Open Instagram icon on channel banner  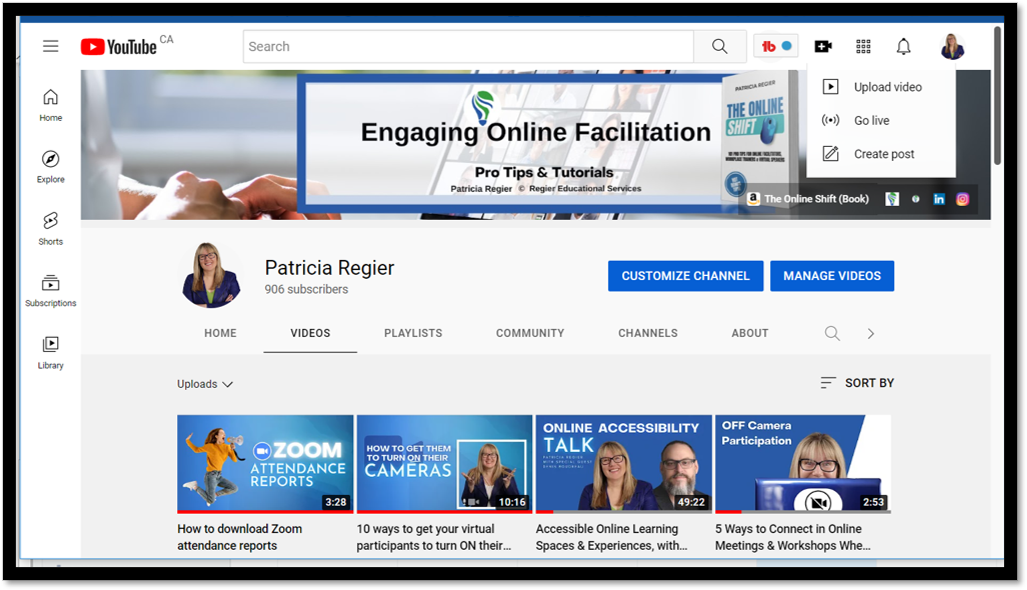pyautogui.click(x=962, y=199)
